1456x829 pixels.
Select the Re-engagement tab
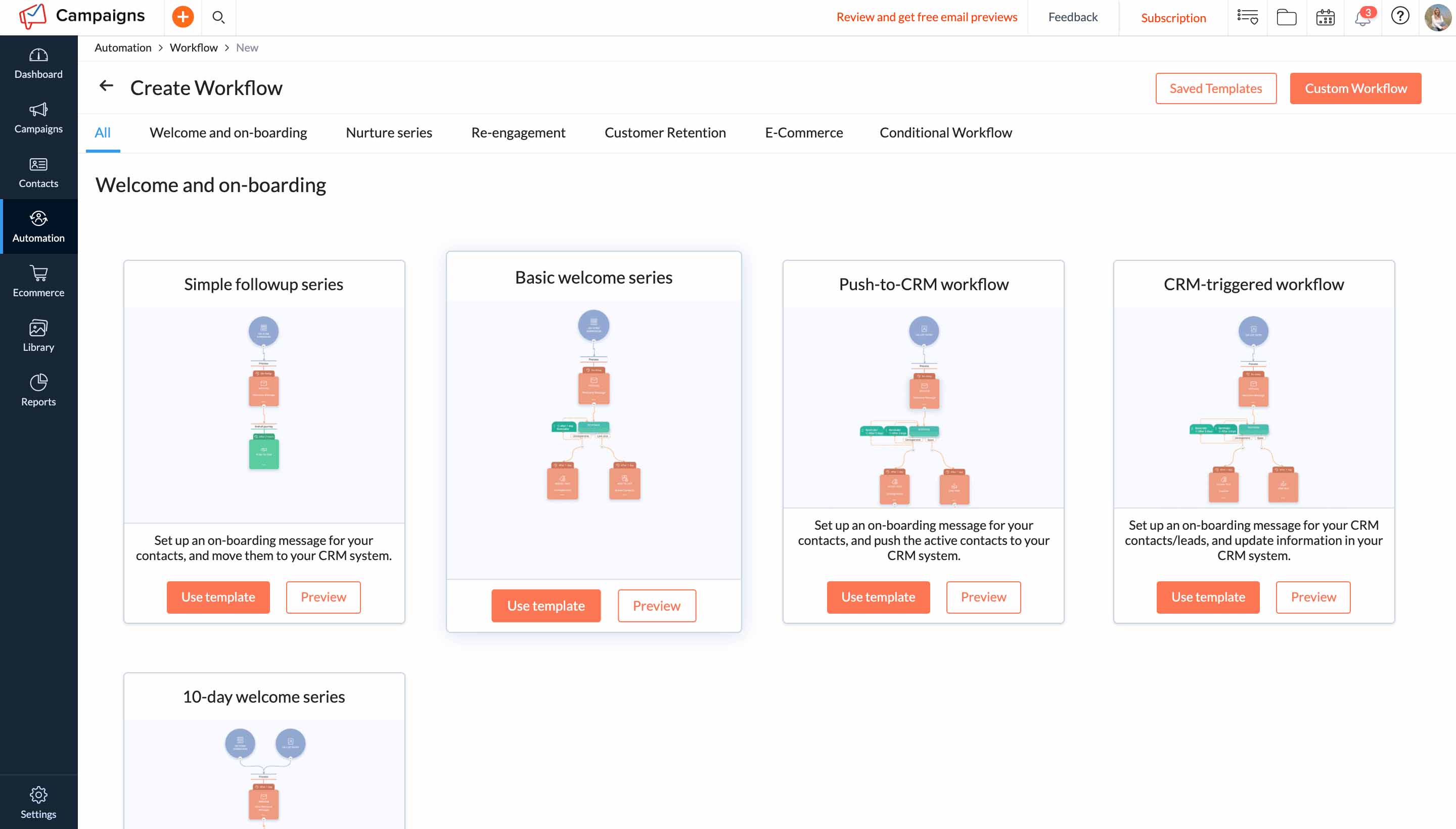pos(518,132)
